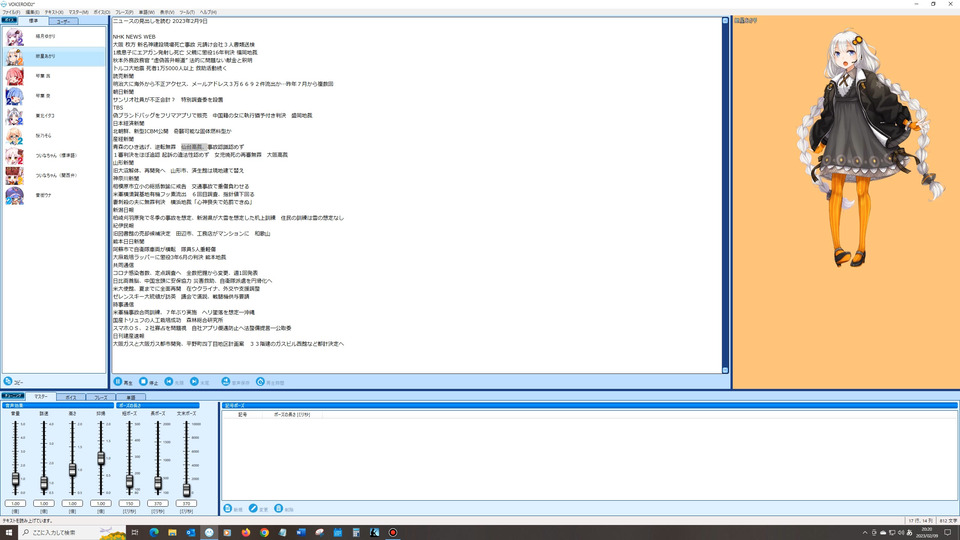Click the red record icon in taskbar

click(x=392, y=532)
